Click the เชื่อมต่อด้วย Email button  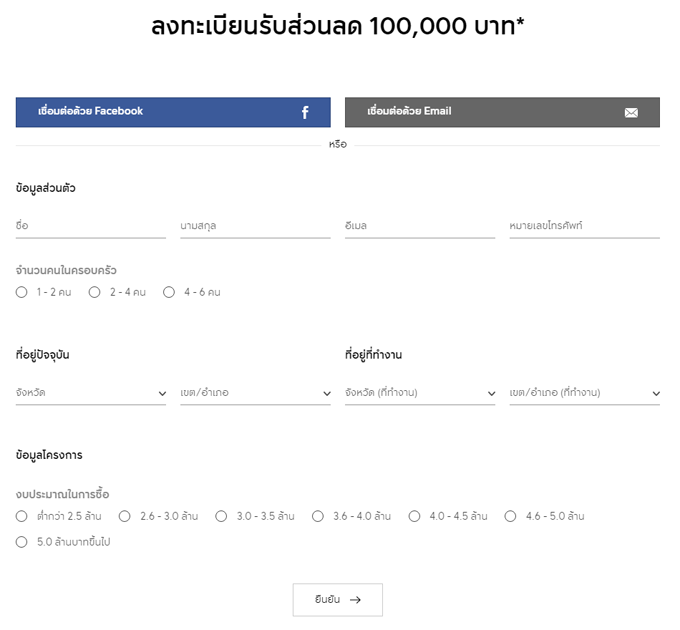[x=502, y=112]
